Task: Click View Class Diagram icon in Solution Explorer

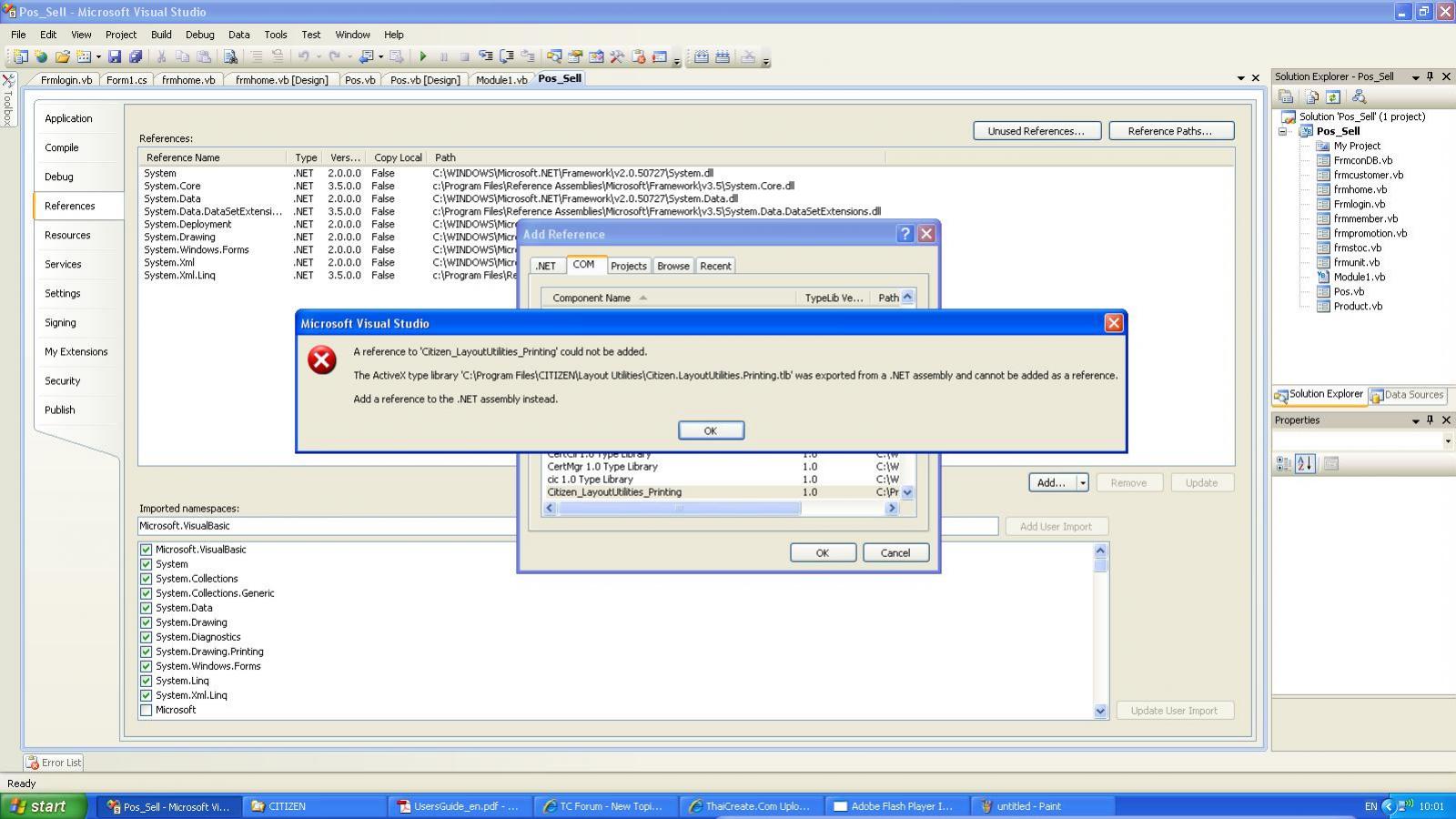Action: [x=1359, y=96]
